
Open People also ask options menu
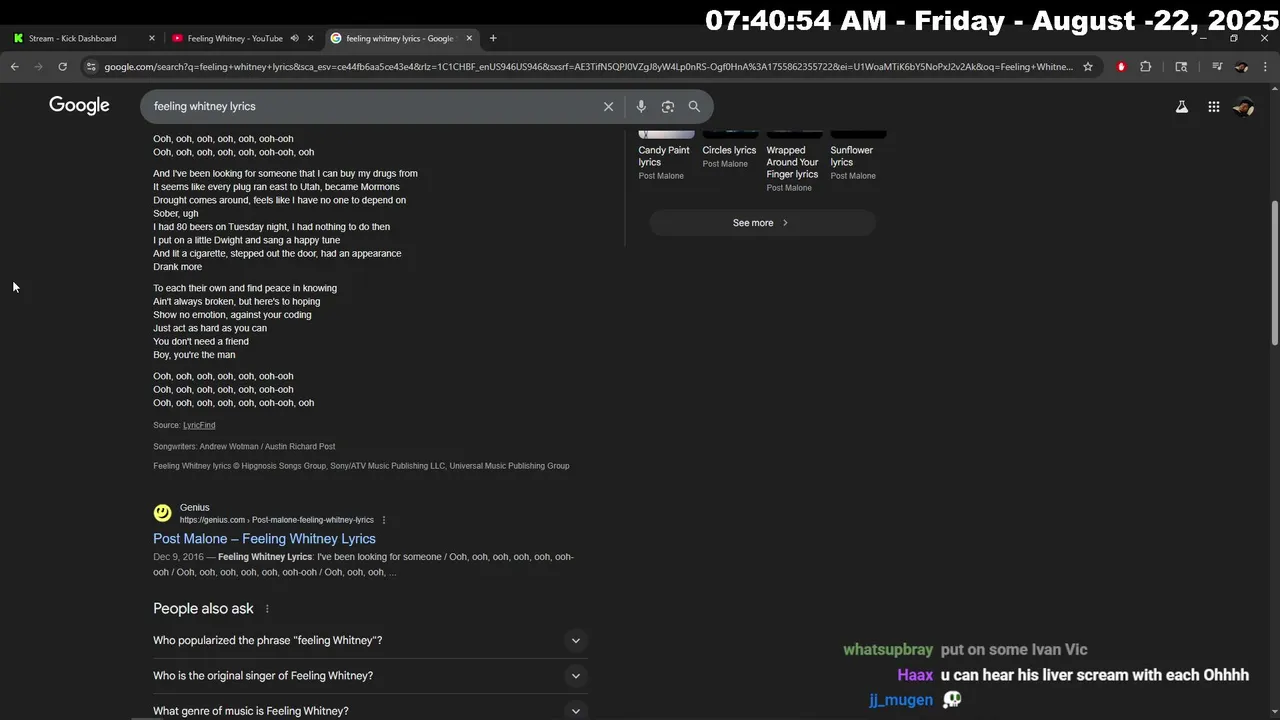pos(267,609)
